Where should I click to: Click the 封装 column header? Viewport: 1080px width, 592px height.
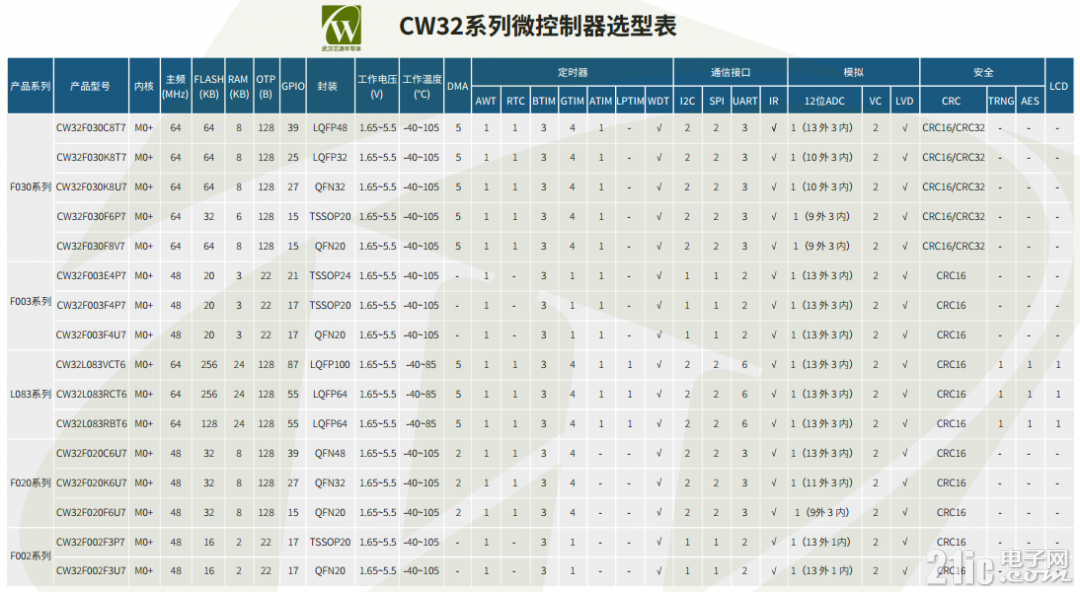330,86
